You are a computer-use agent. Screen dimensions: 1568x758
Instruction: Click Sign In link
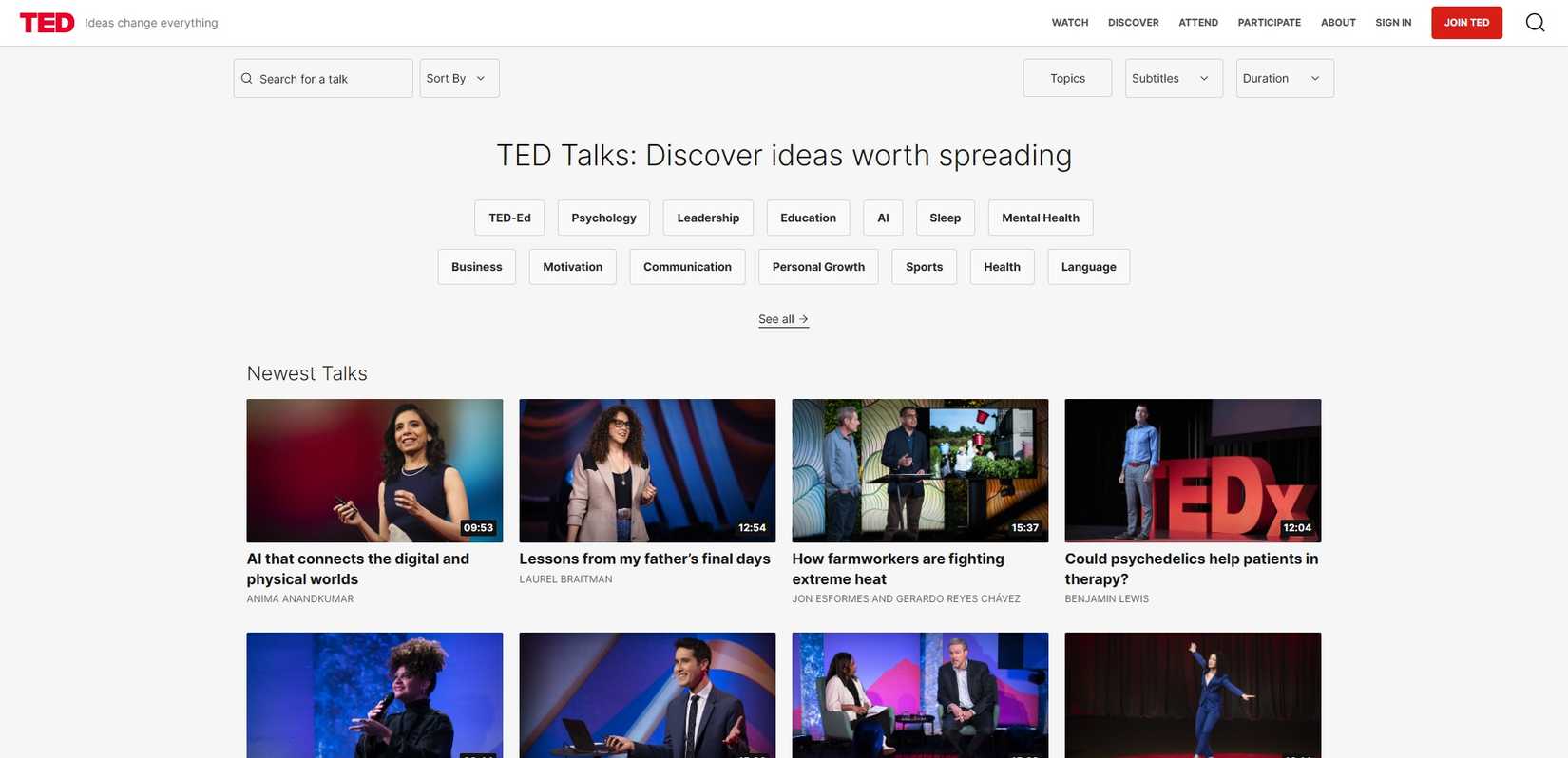coord(1393,23)
